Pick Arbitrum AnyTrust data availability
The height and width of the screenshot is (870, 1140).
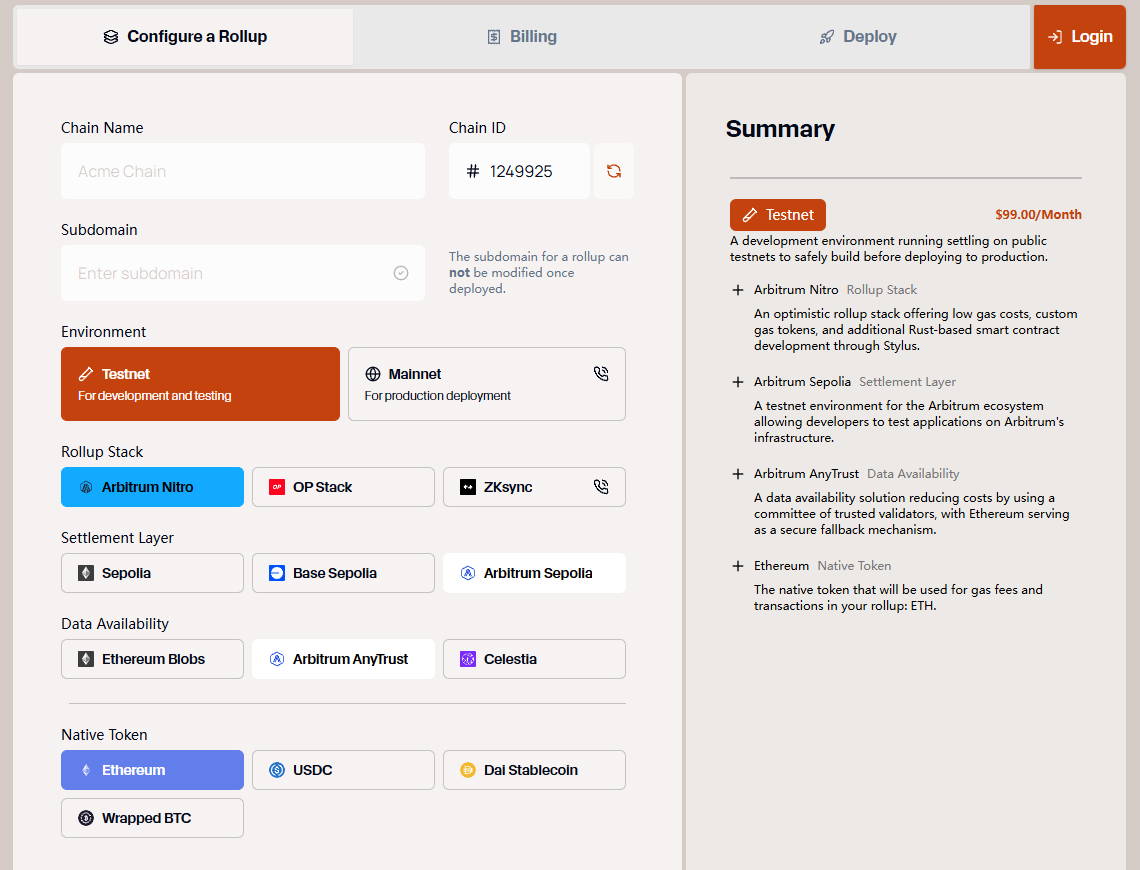343,659
